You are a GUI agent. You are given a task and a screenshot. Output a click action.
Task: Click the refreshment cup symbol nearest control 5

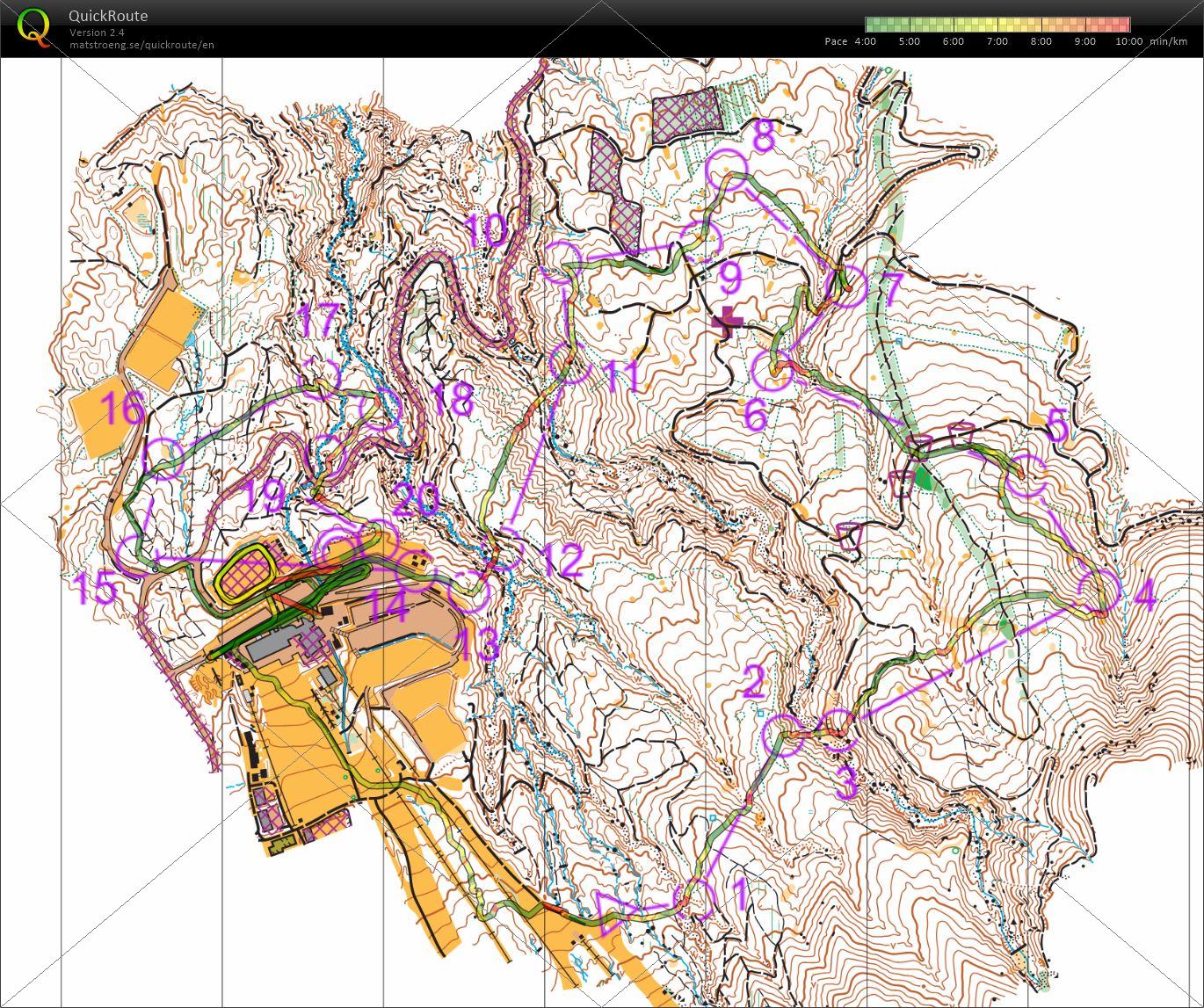(x=962, y=433)
